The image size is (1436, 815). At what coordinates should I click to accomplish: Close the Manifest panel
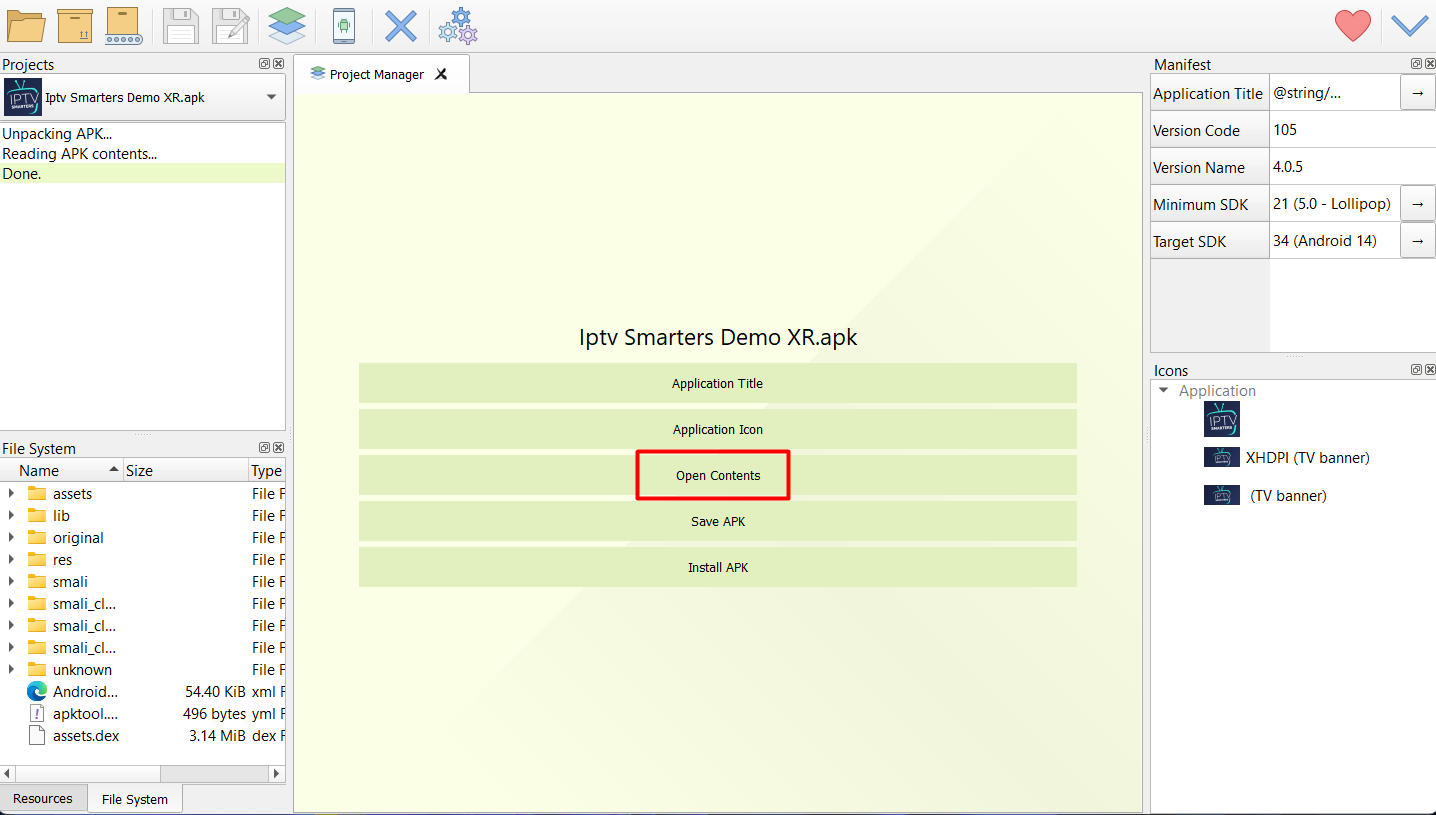tap(1430, 64)
